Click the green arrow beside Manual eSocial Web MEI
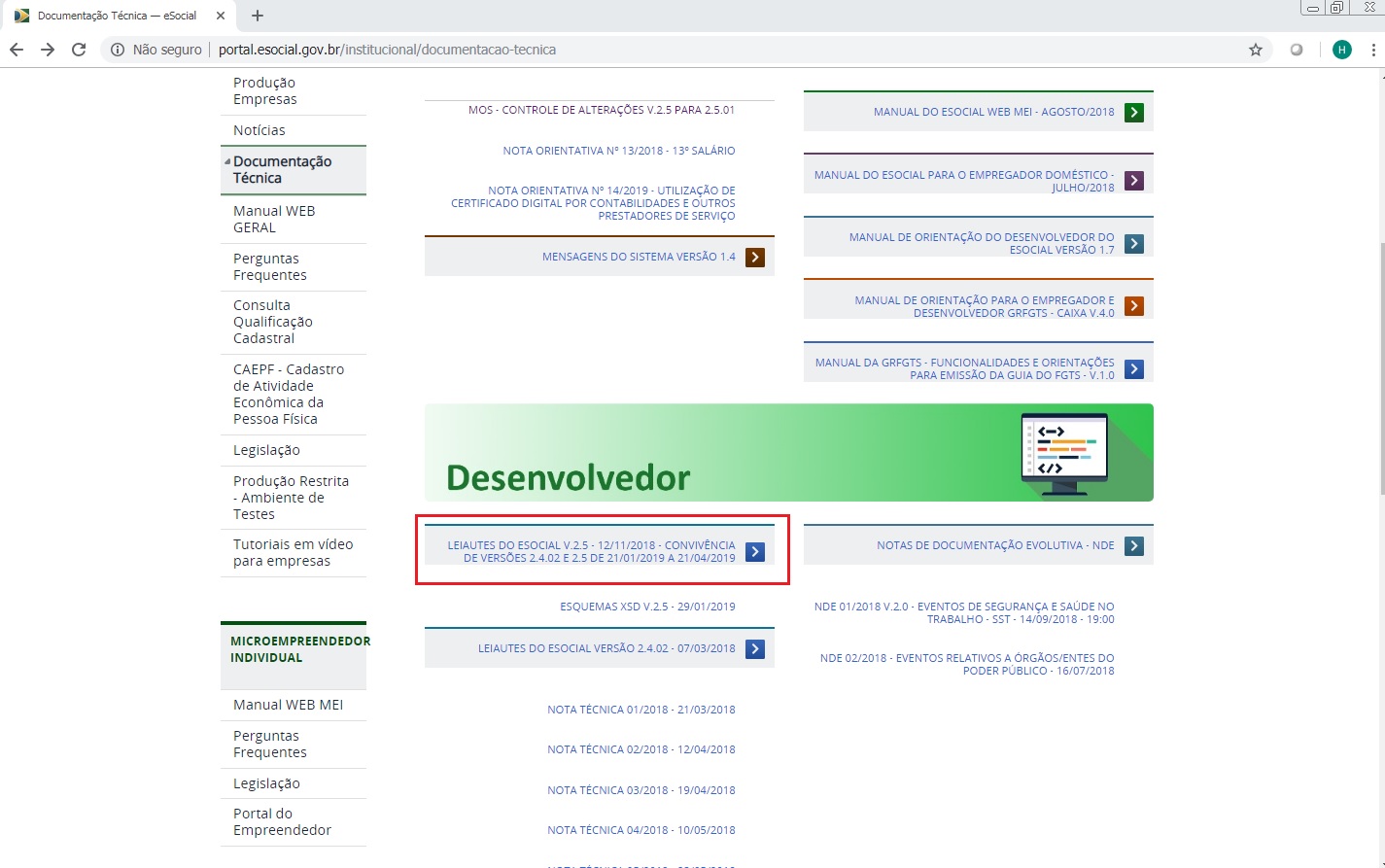The width and height of the screenshot is (1385, 868). 1134,113
